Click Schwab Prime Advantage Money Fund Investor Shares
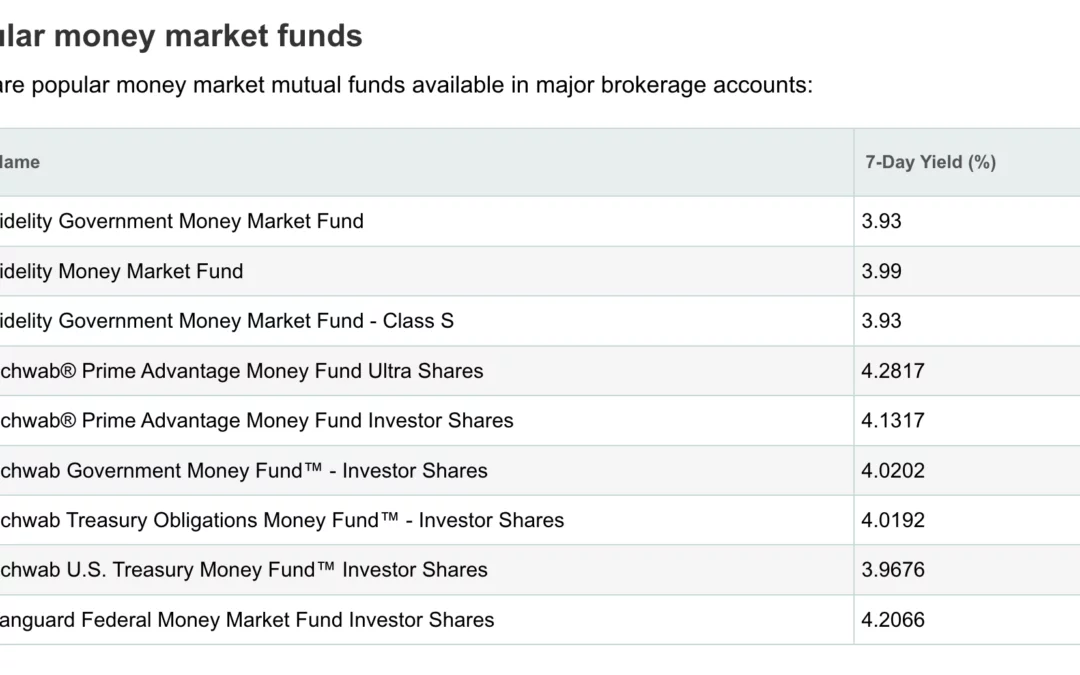This screenshot has height=675, width=1080. [x=256, y=420]
